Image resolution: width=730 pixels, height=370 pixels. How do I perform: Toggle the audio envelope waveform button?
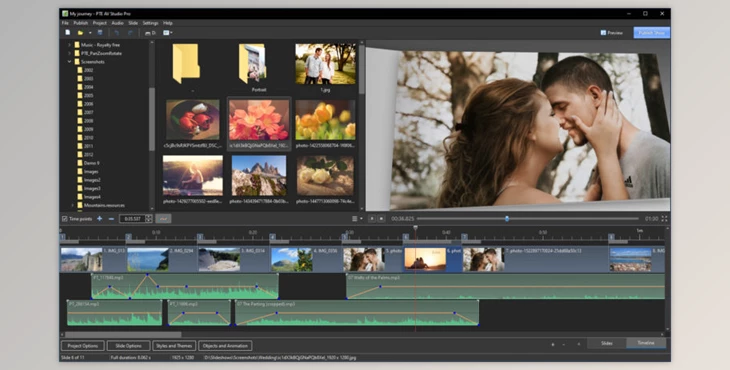tap(163, 218)
